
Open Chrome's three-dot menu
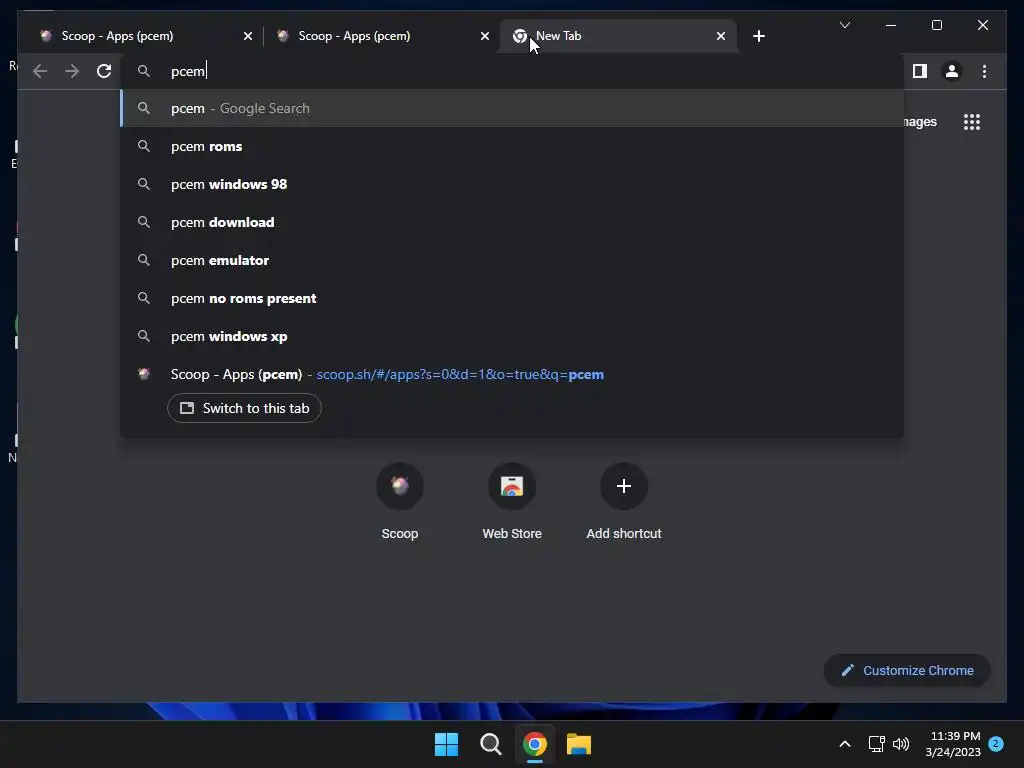tap(984, 71)
